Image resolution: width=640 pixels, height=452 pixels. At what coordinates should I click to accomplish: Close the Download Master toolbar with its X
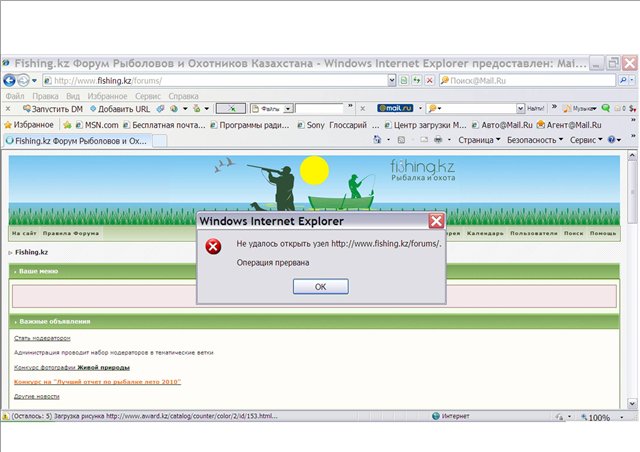(8, 109)
